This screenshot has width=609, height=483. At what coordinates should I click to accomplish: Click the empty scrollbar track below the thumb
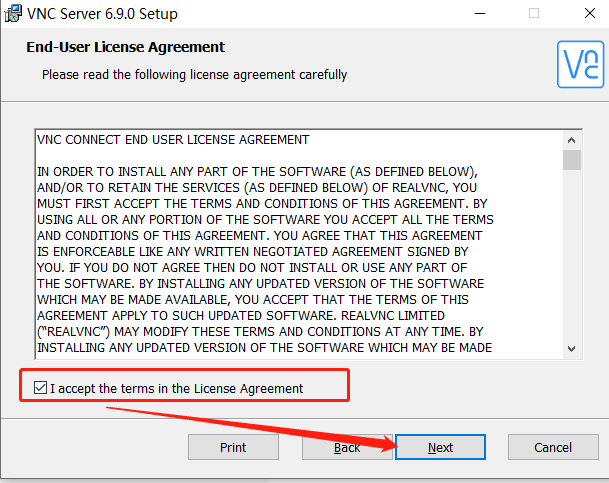572,260
